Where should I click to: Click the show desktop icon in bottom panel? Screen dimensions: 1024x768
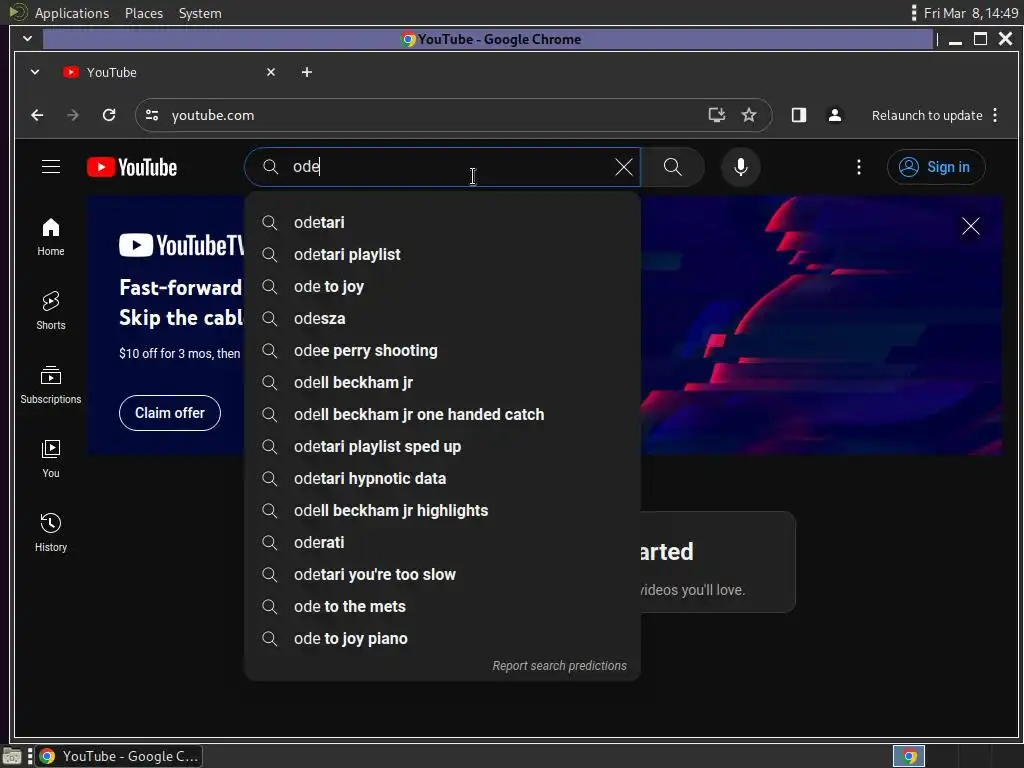[12, 757]
